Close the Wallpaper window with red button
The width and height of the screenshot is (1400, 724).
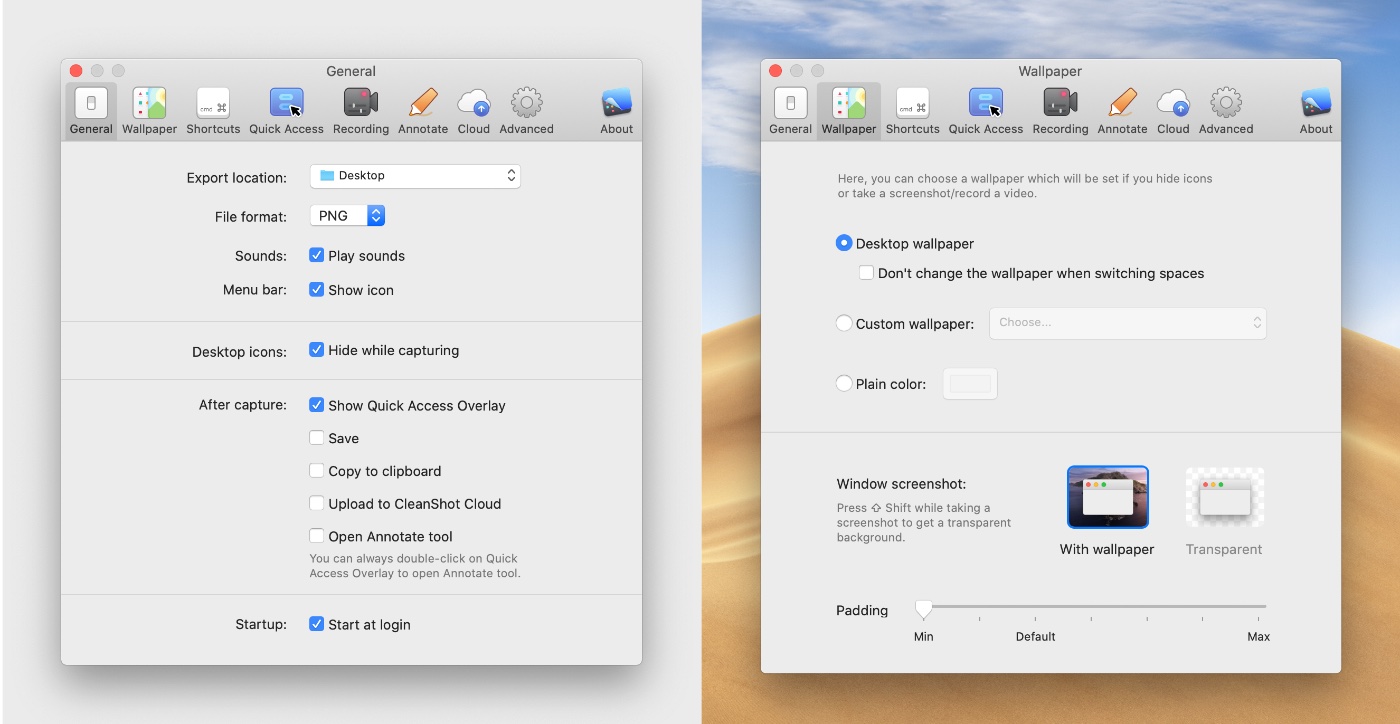(x=776, y=71)
